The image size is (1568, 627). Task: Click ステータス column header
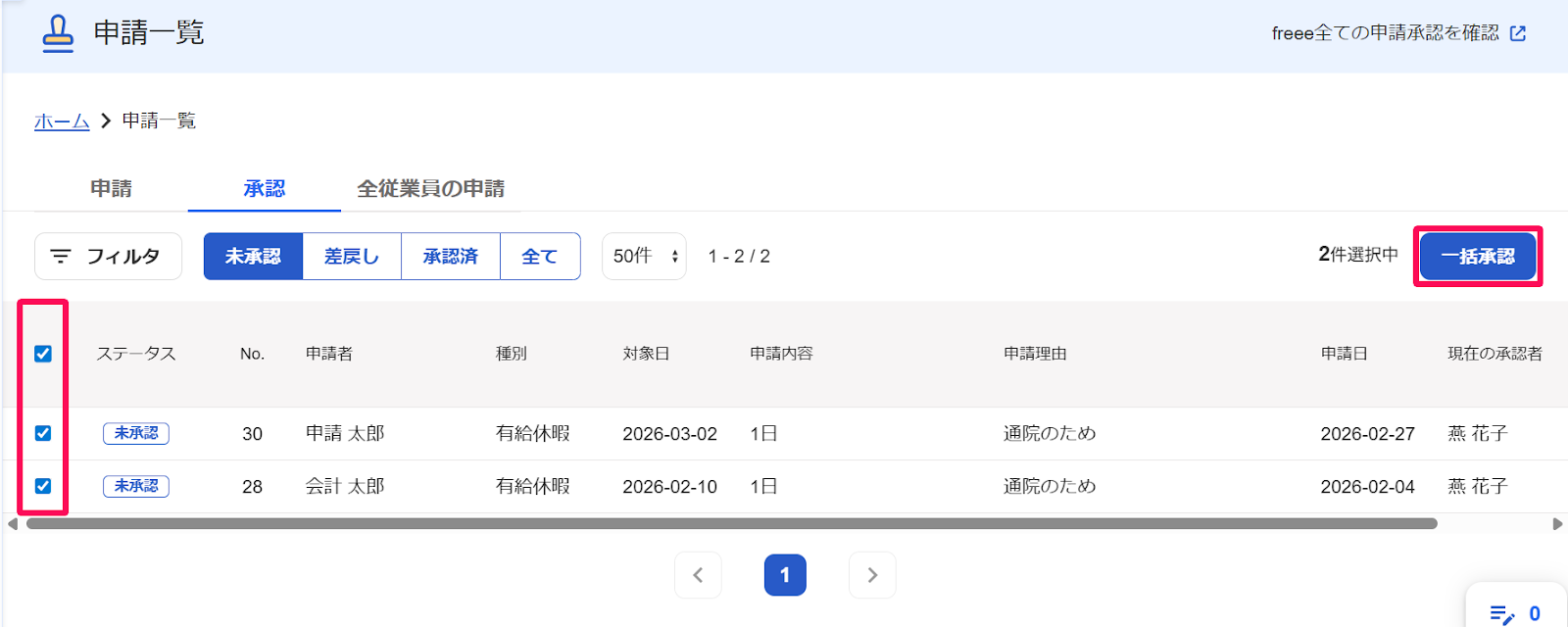coord(136,354)
